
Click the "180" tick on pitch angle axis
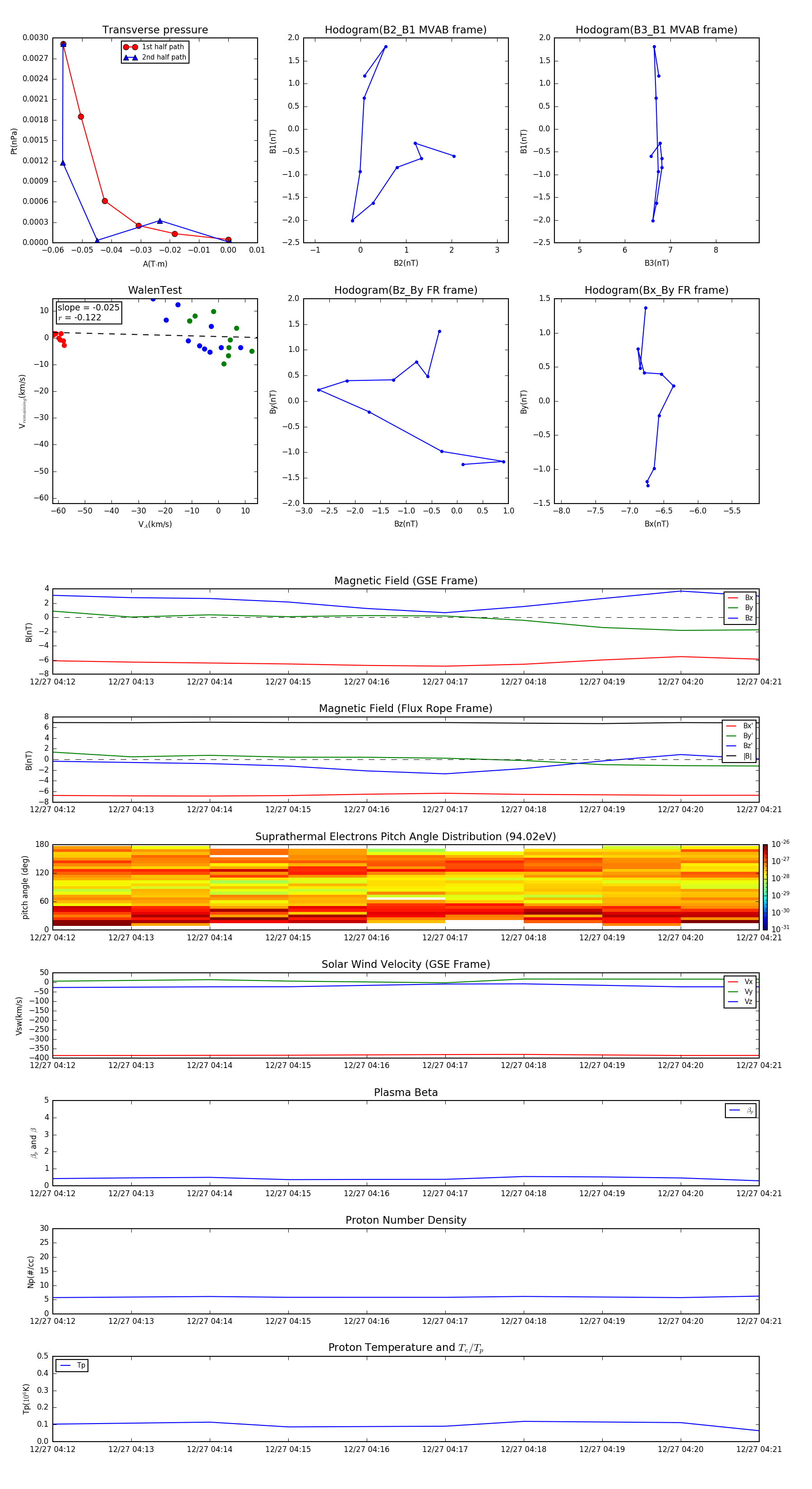click(42, 845)
